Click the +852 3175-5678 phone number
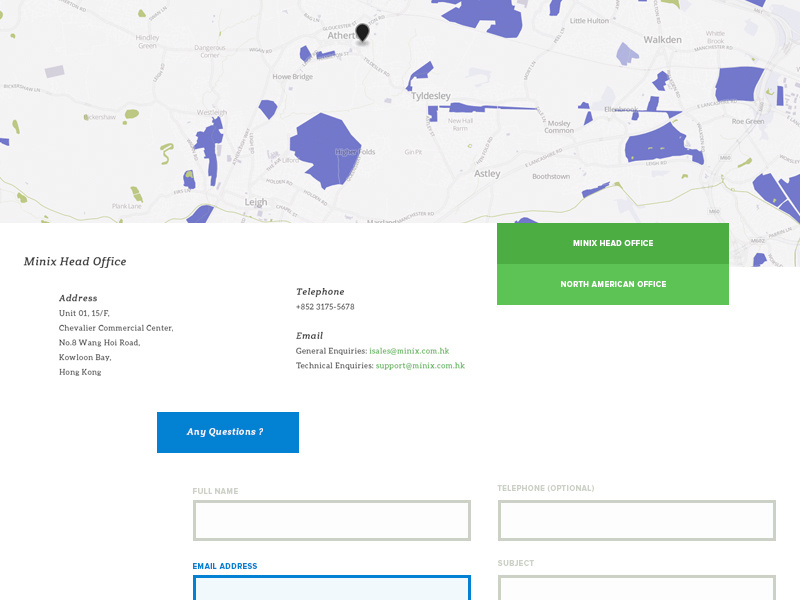 coord(325,307)
